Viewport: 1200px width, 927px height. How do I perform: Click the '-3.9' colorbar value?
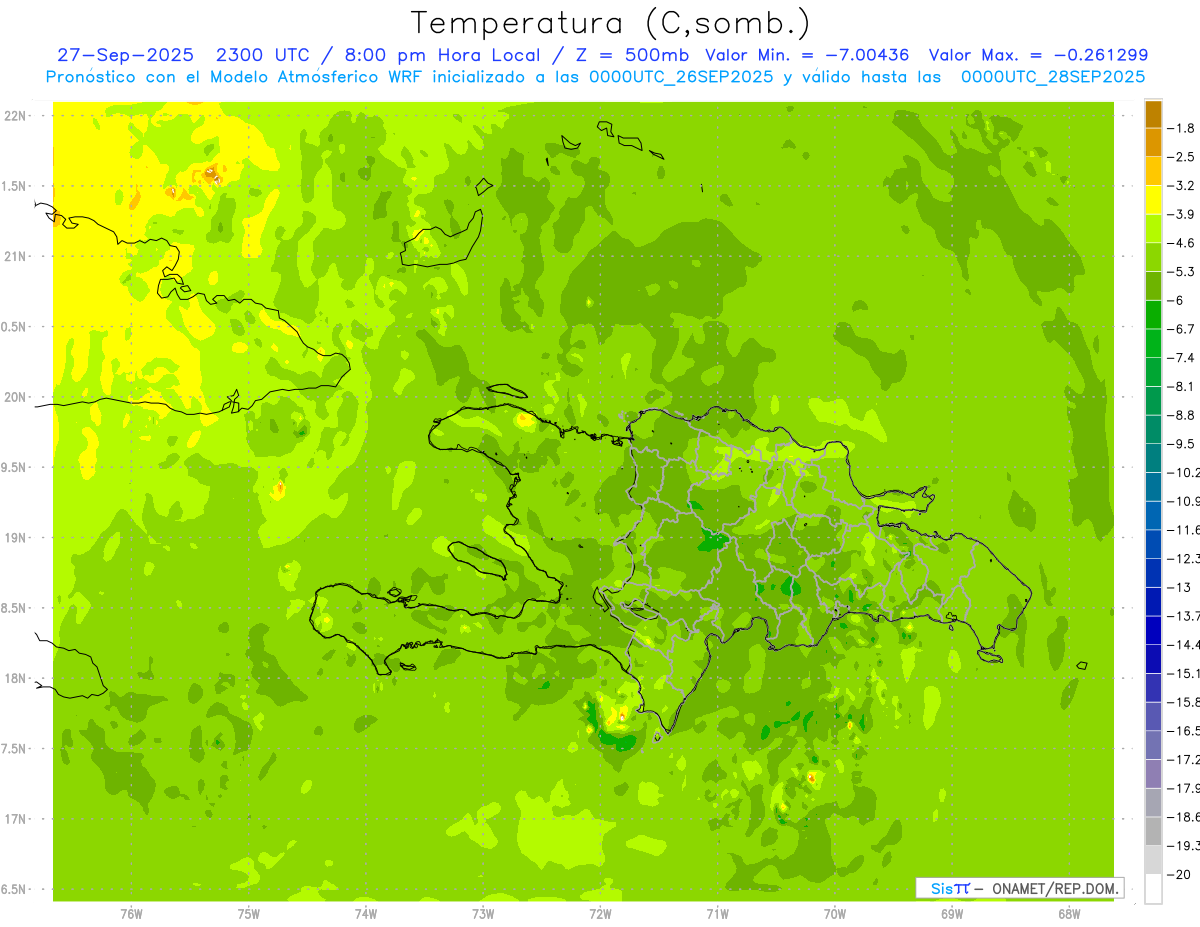click(x=1182, y=214)
